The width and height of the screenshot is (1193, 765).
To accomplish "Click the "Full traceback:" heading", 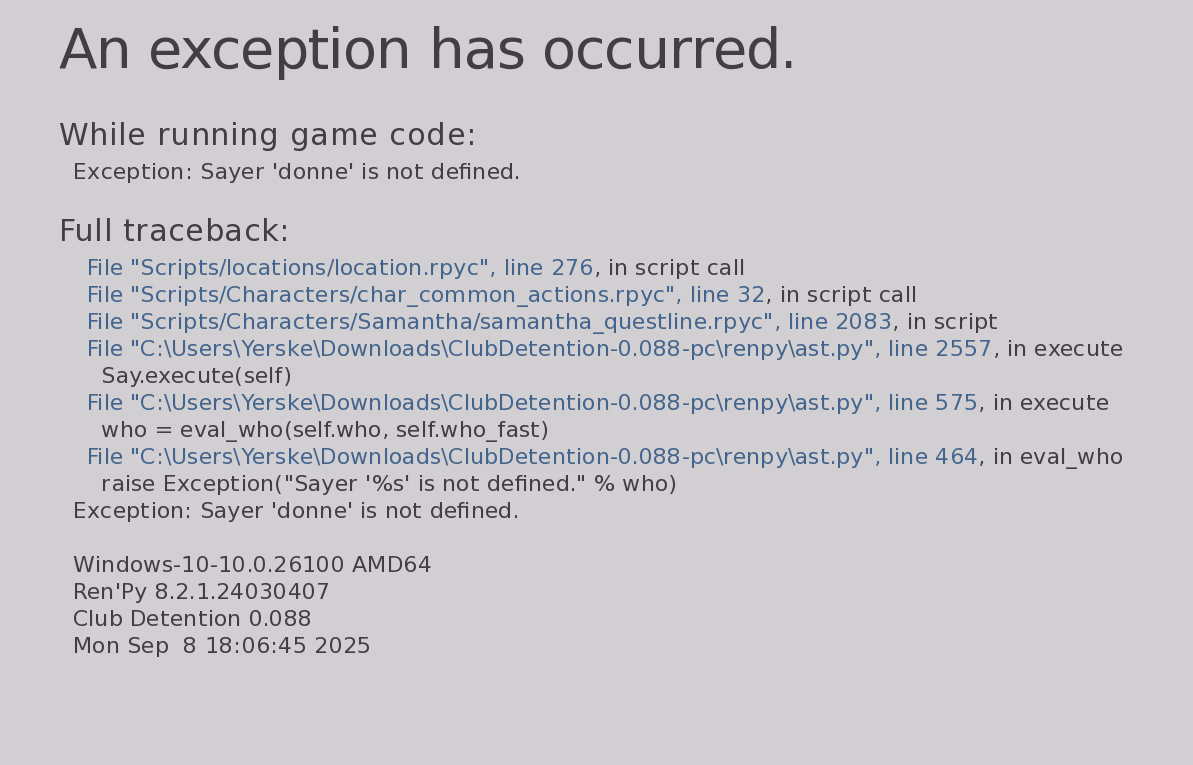I will pyautogui.click(x=174, y=231).
